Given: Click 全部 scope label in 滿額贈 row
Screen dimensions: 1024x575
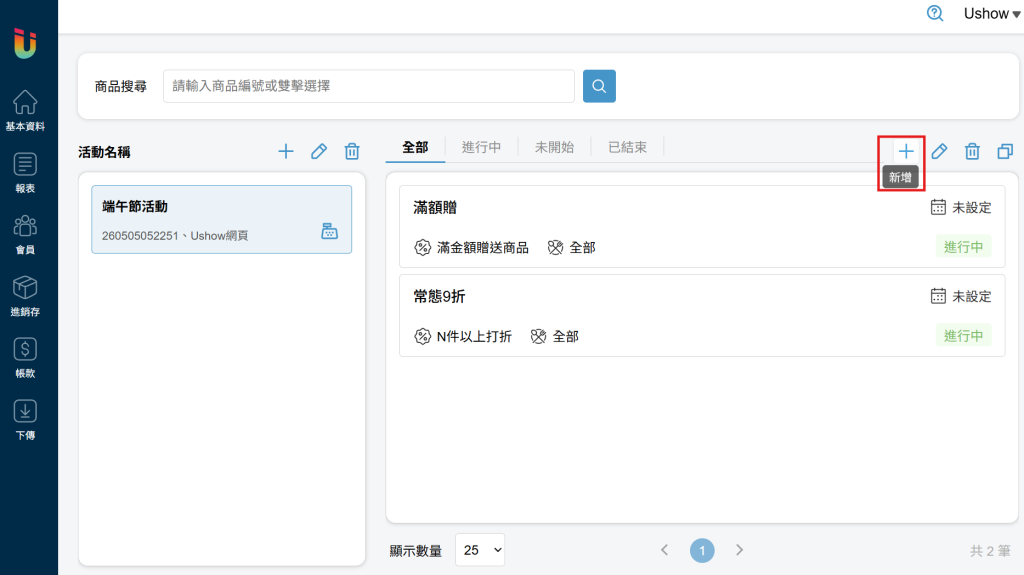Looking at the screenshot, I should point(583,248).
